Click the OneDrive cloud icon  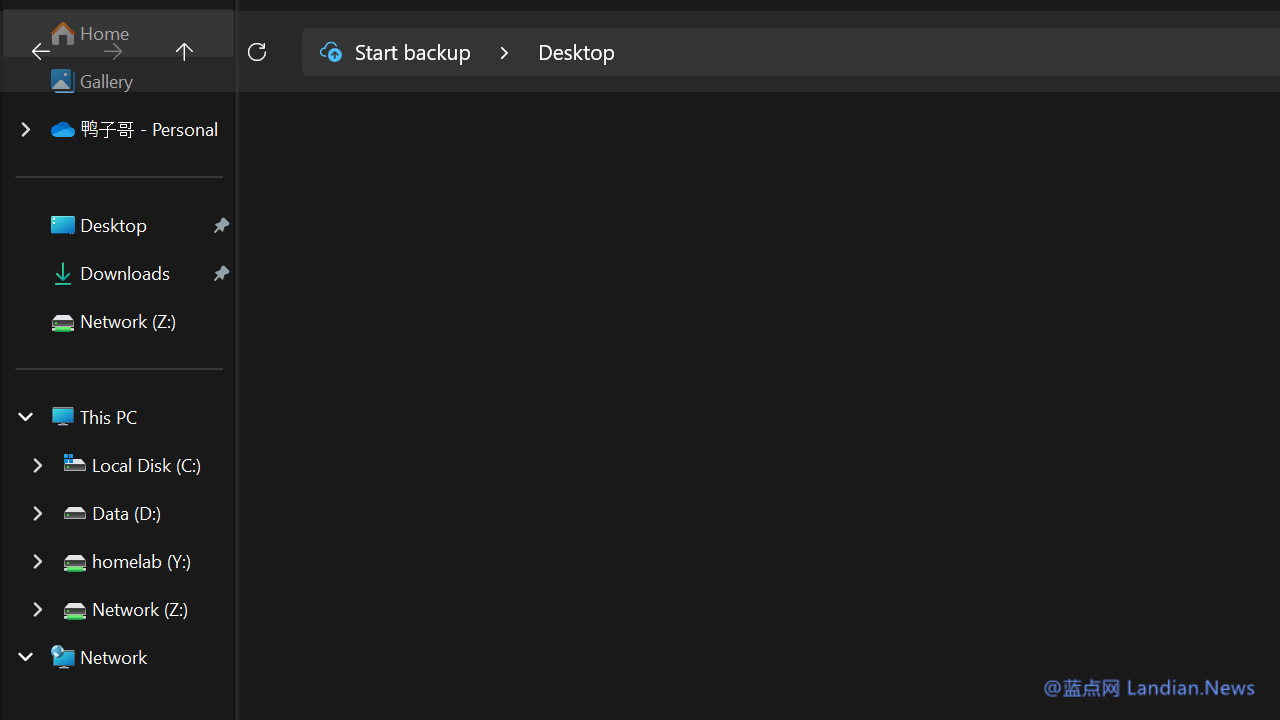coord(63,130)
